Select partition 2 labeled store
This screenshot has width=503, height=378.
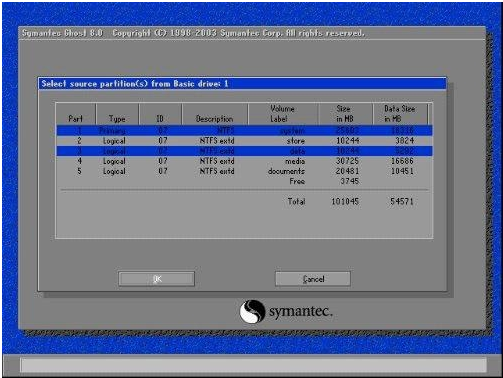click(x=244, y=141)
